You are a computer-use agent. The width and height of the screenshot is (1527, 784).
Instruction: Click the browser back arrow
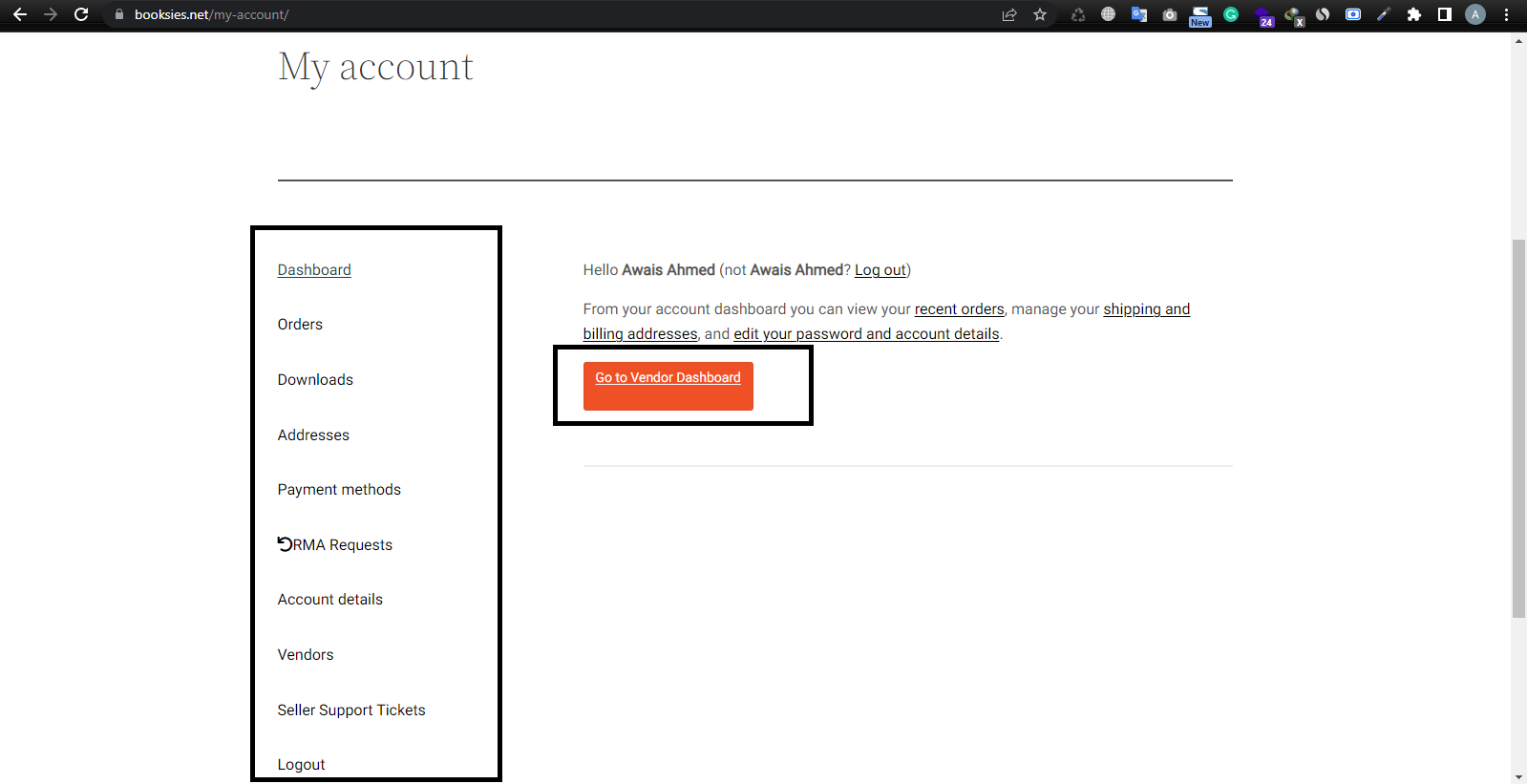[20, 14]
